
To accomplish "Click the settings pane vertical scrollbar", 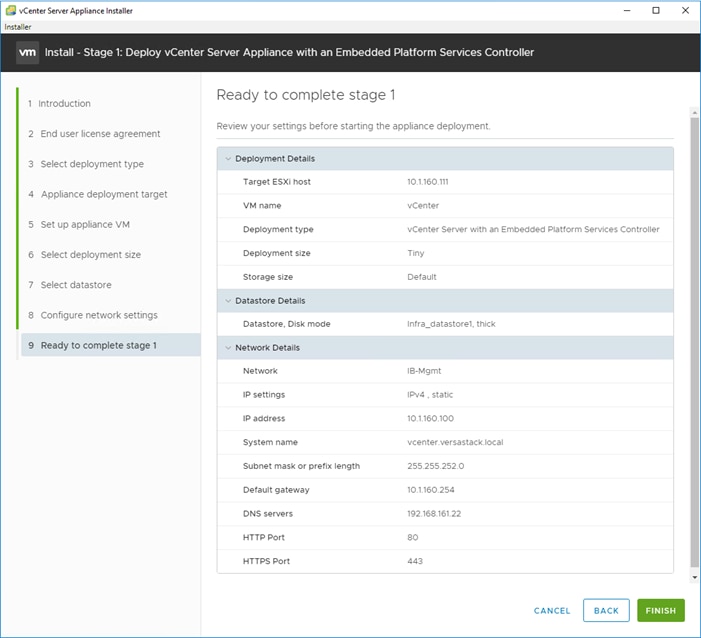I will coord(694,342).
